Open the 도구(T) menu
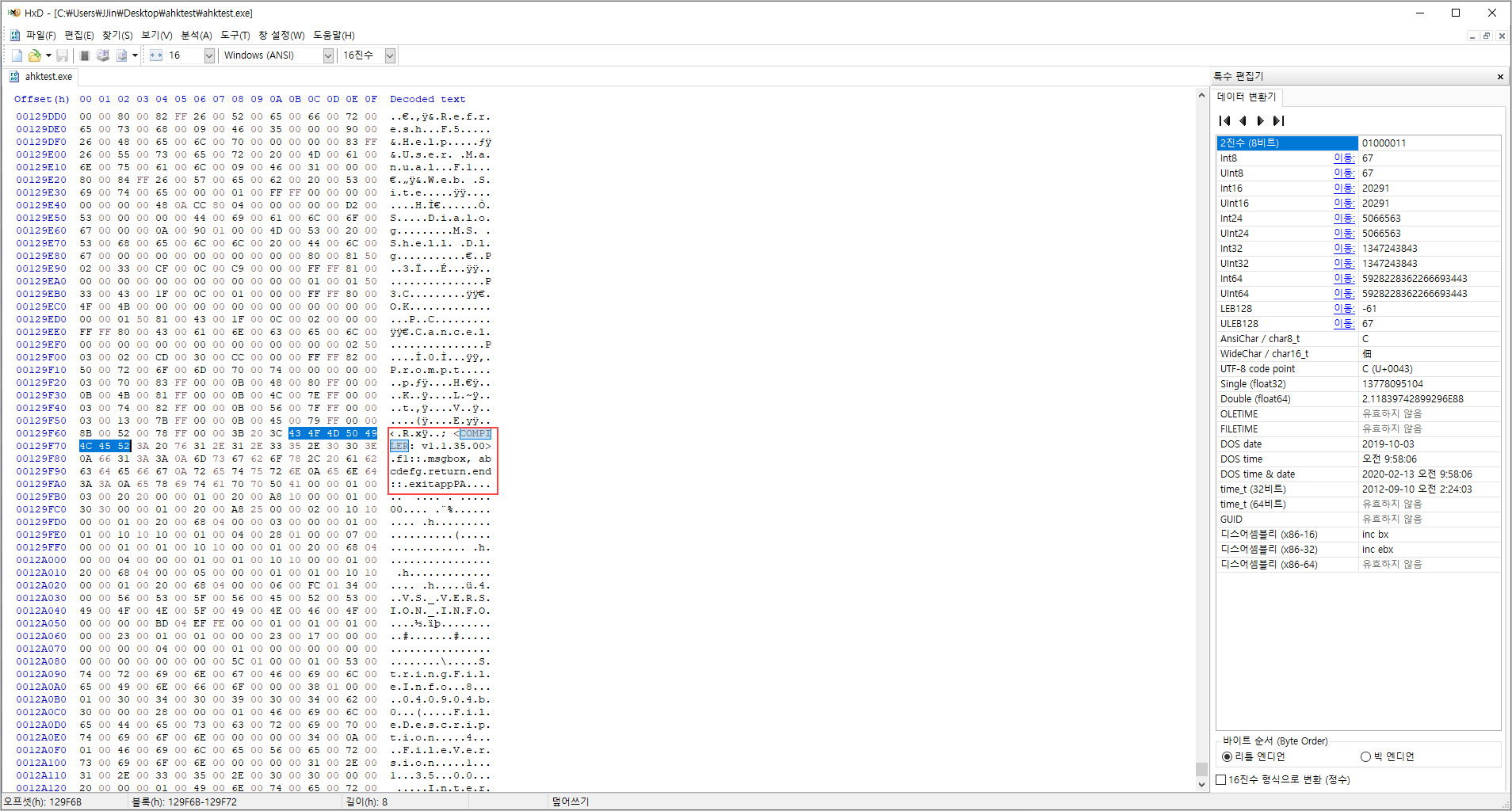 pos(235,35)
